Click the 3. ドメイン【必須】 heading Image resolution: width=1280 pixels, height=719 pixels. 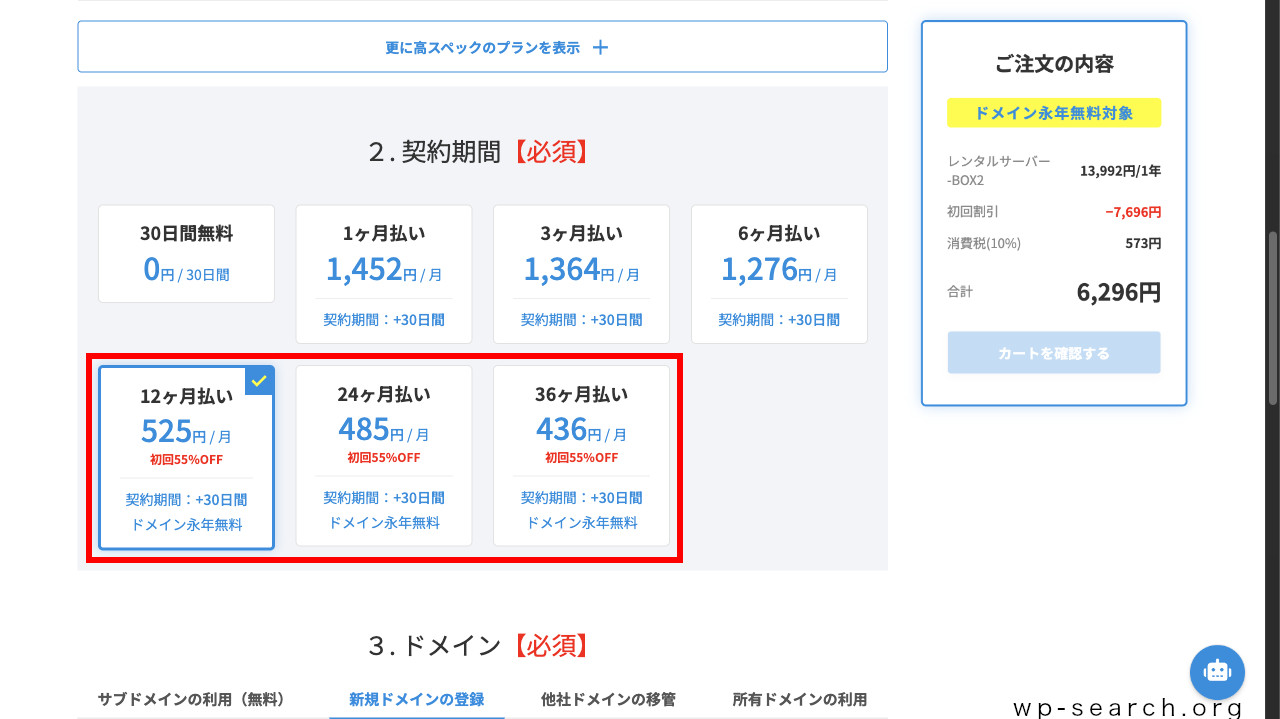tap(482, 646)
